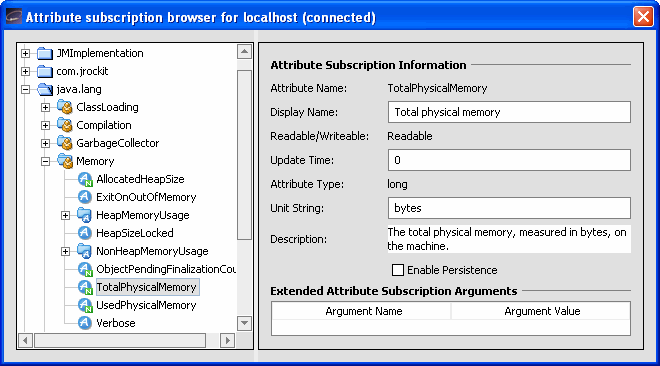
Task: Collapse the Memory node
Action: tap(45, 161)
